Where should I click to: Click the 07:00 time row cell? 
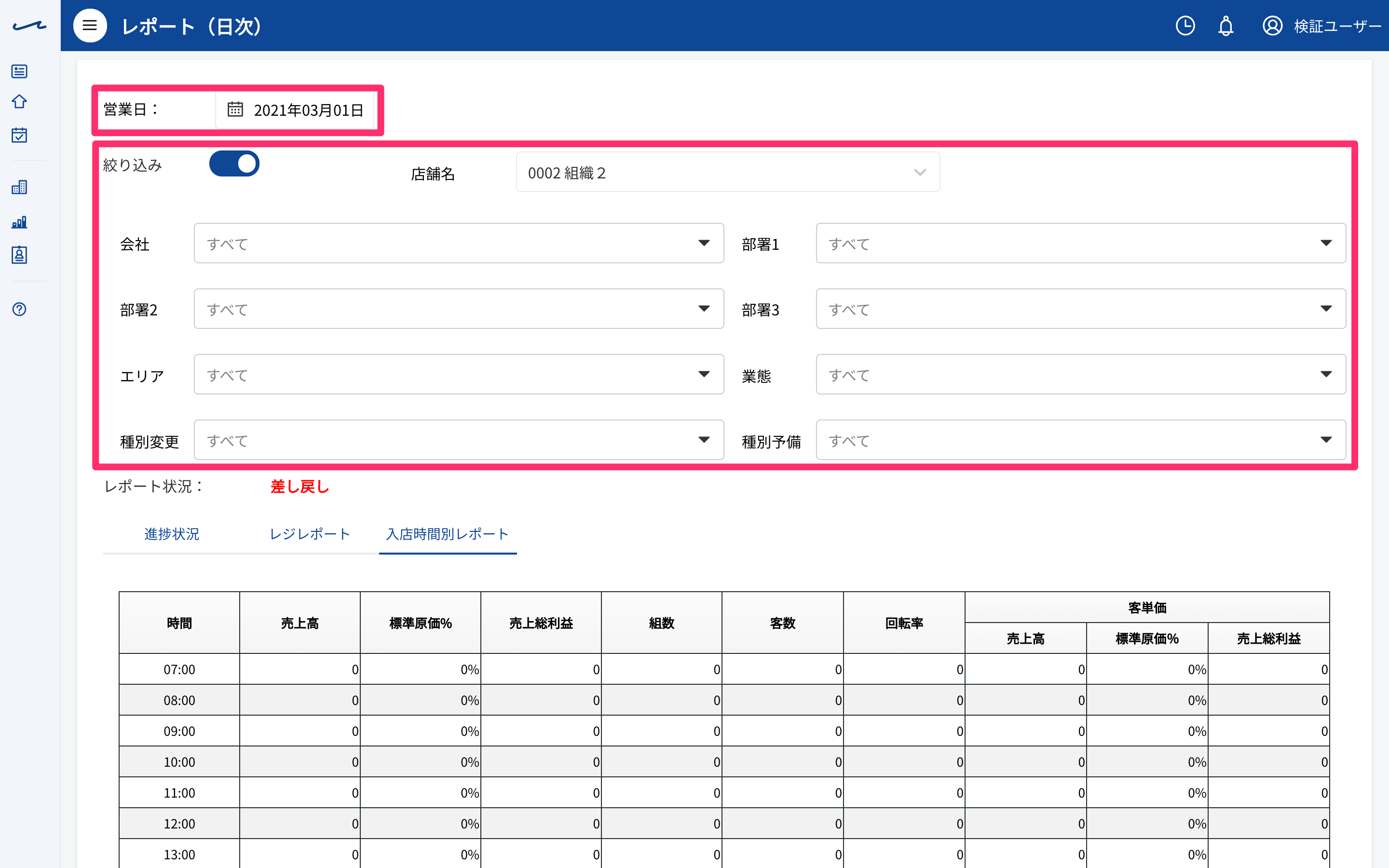tap(179, 669)
